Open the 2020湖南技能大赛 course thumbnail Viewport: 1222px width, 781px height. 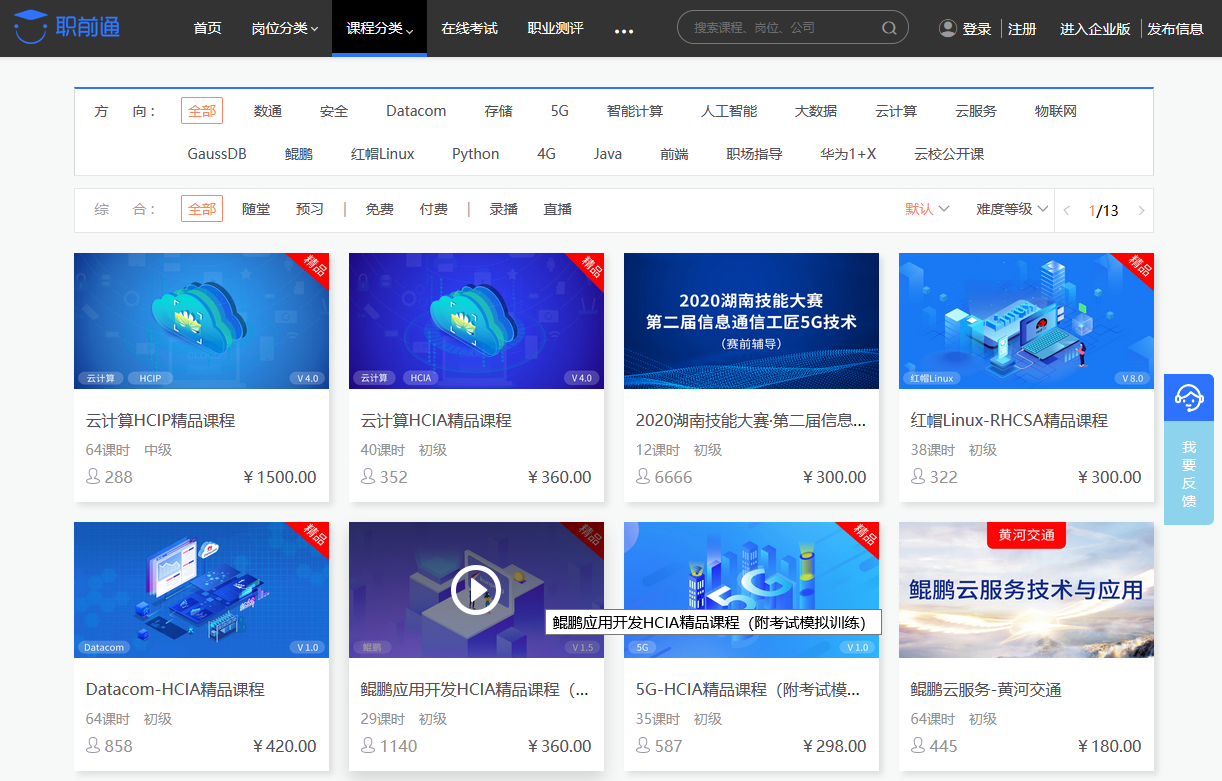[751, 321]
